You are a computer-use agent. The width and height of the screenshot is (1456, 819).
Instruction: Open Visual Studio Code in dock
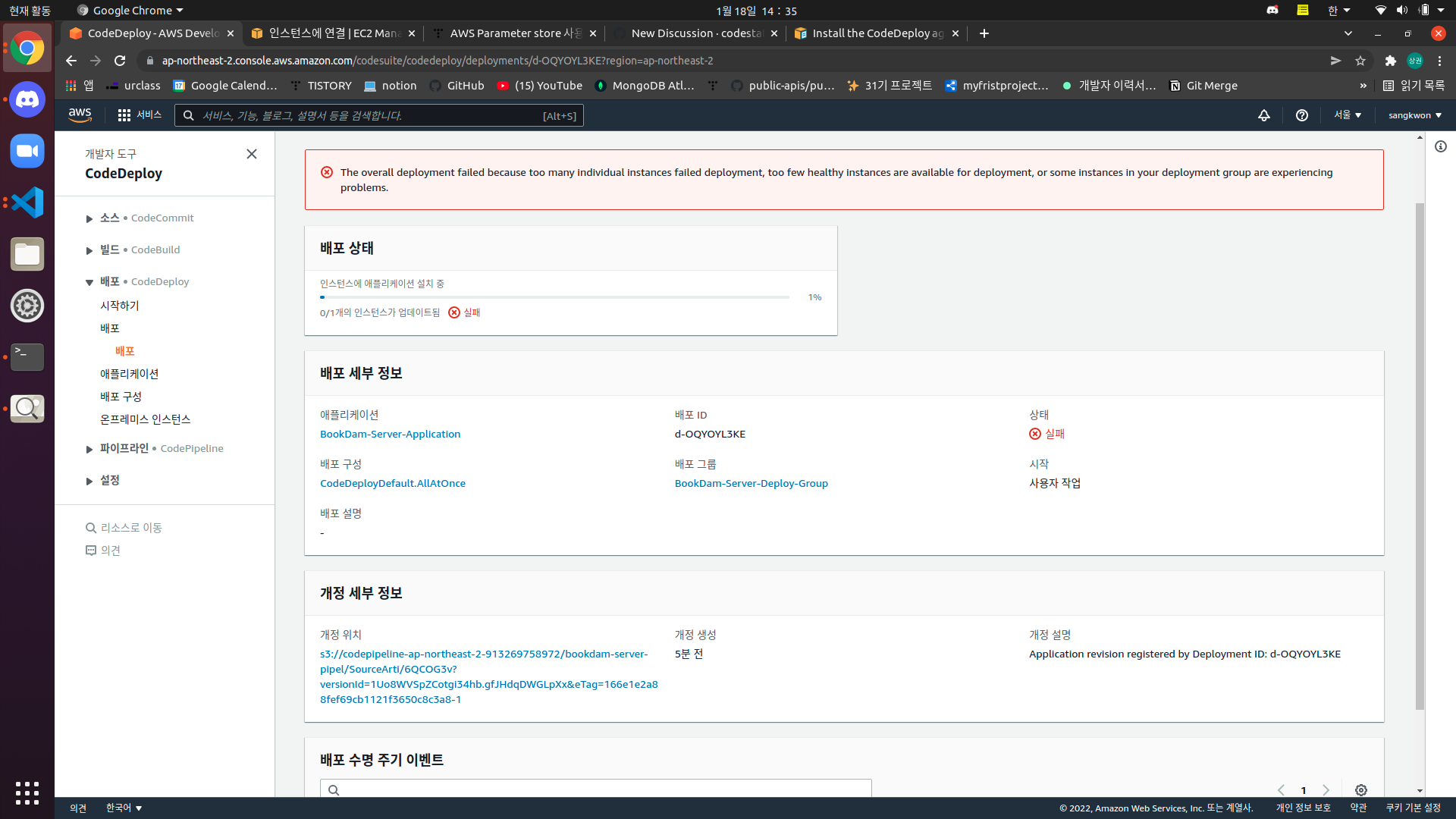27,202
